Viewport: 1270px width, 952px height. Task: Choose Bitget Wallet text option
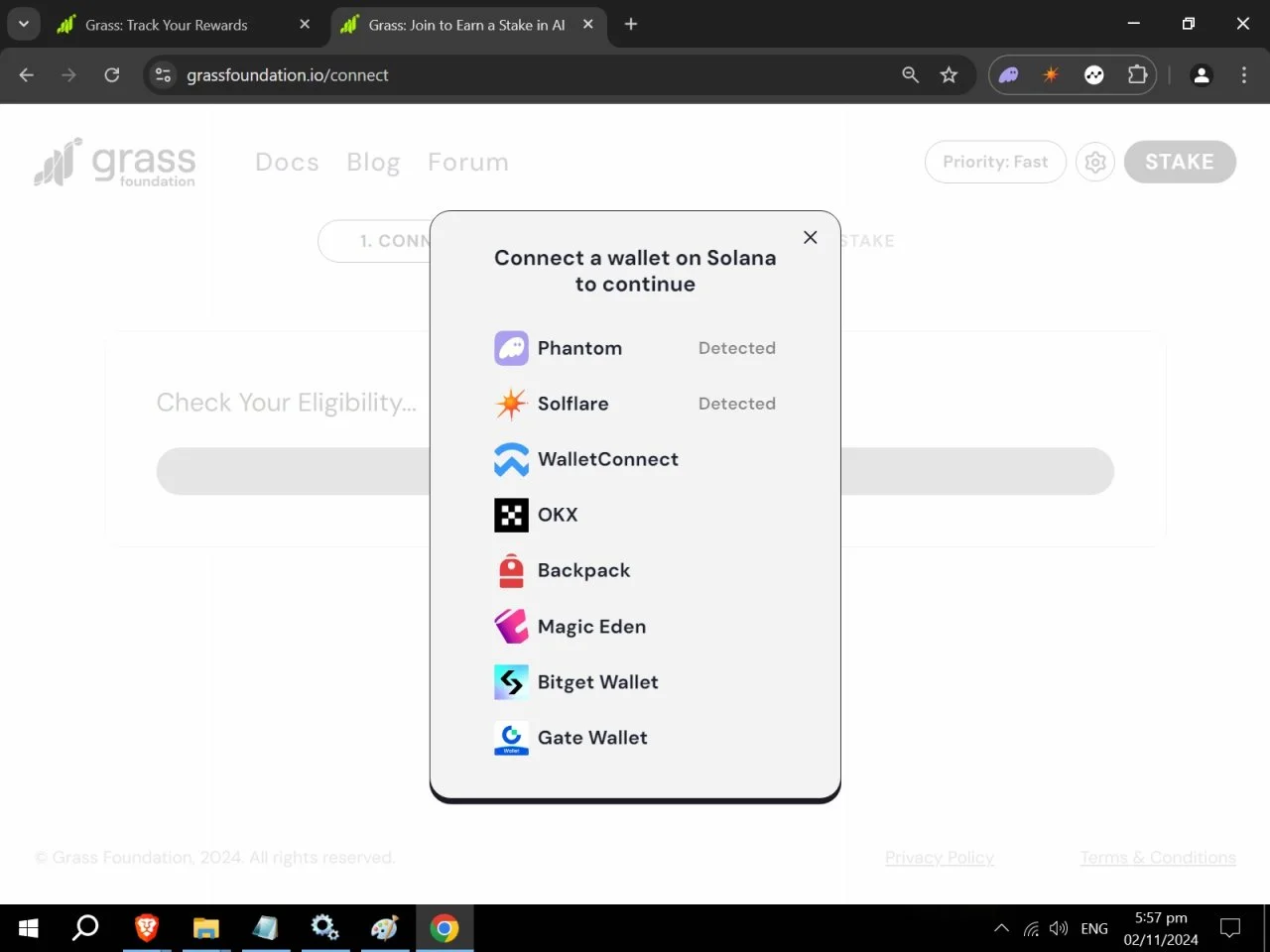pyautogui.click(x=598, y=682)
